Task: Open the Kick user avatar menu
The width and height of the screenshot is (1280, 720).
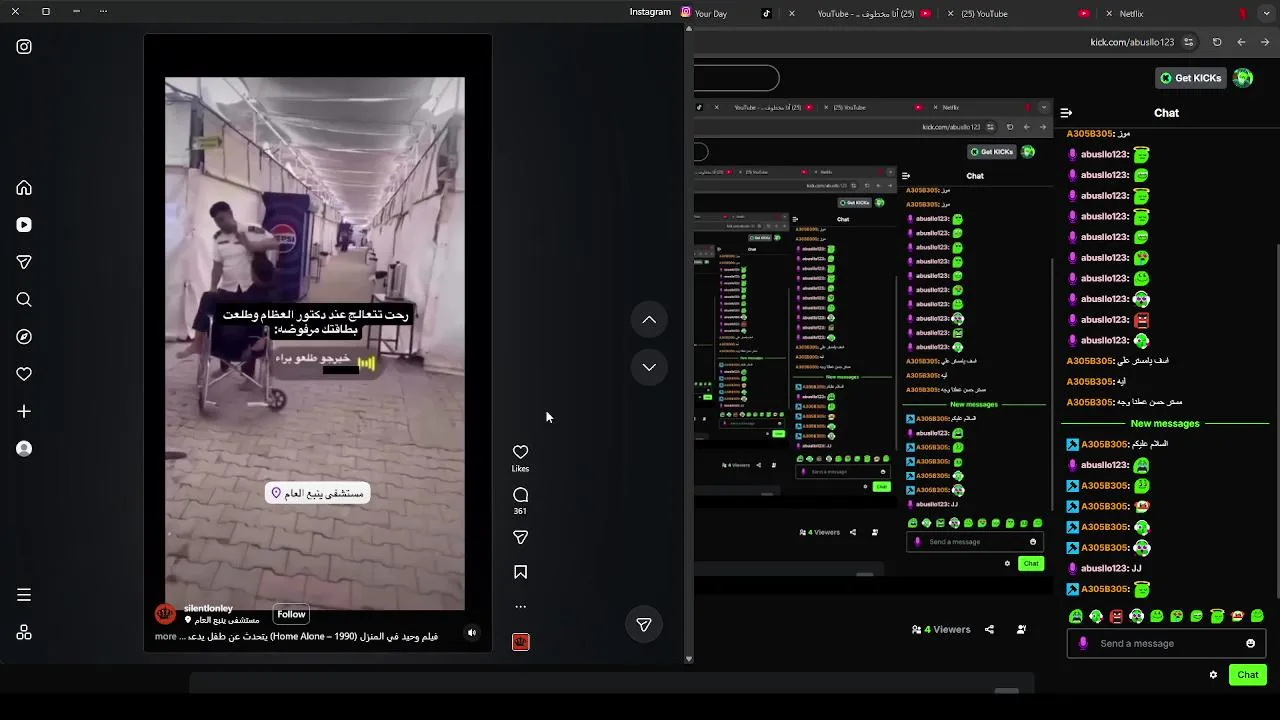Action: click(1243, 78)
